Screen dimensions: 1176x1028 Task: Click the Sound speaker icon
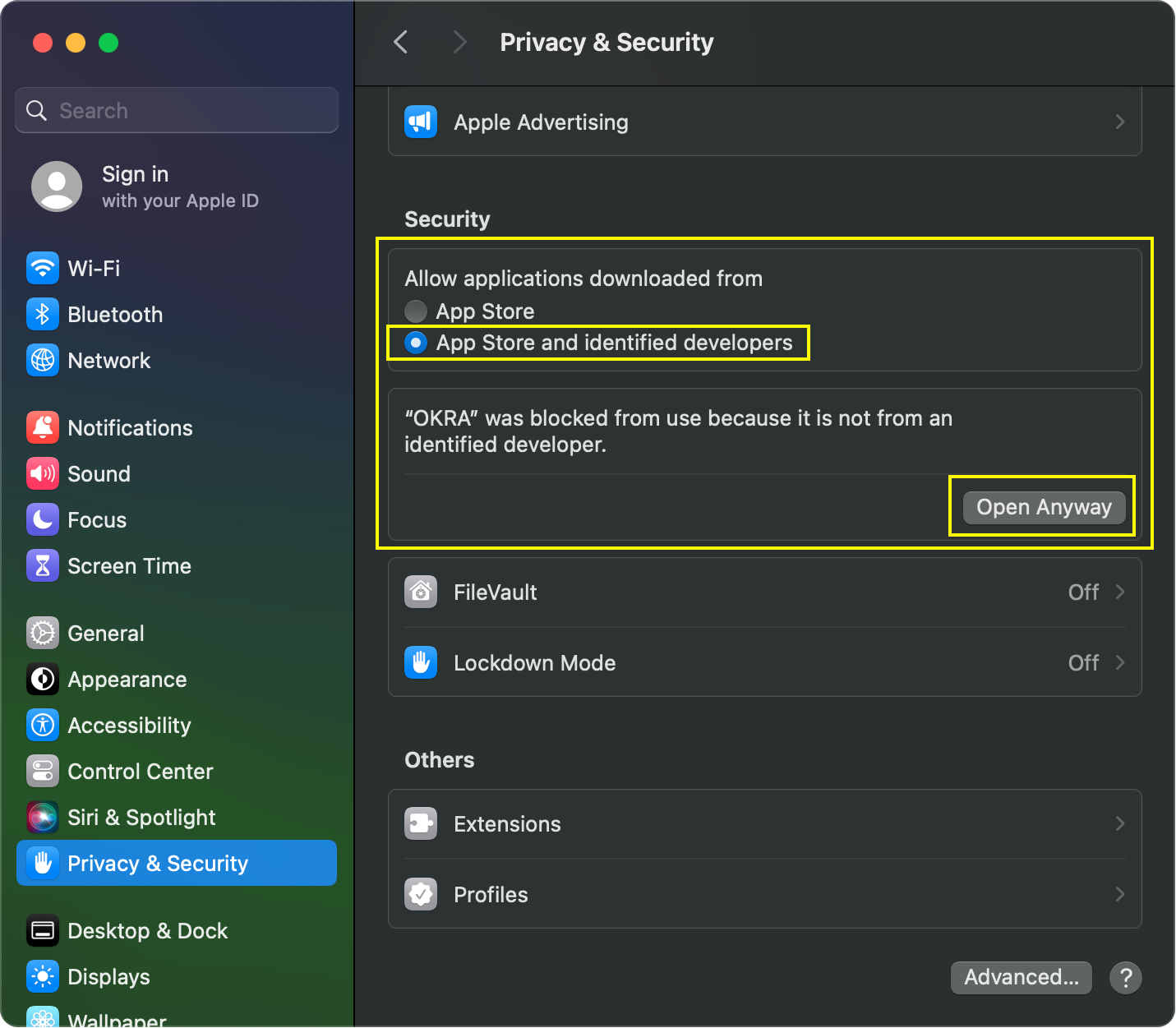pyautogui.click(x=43, y=473)
